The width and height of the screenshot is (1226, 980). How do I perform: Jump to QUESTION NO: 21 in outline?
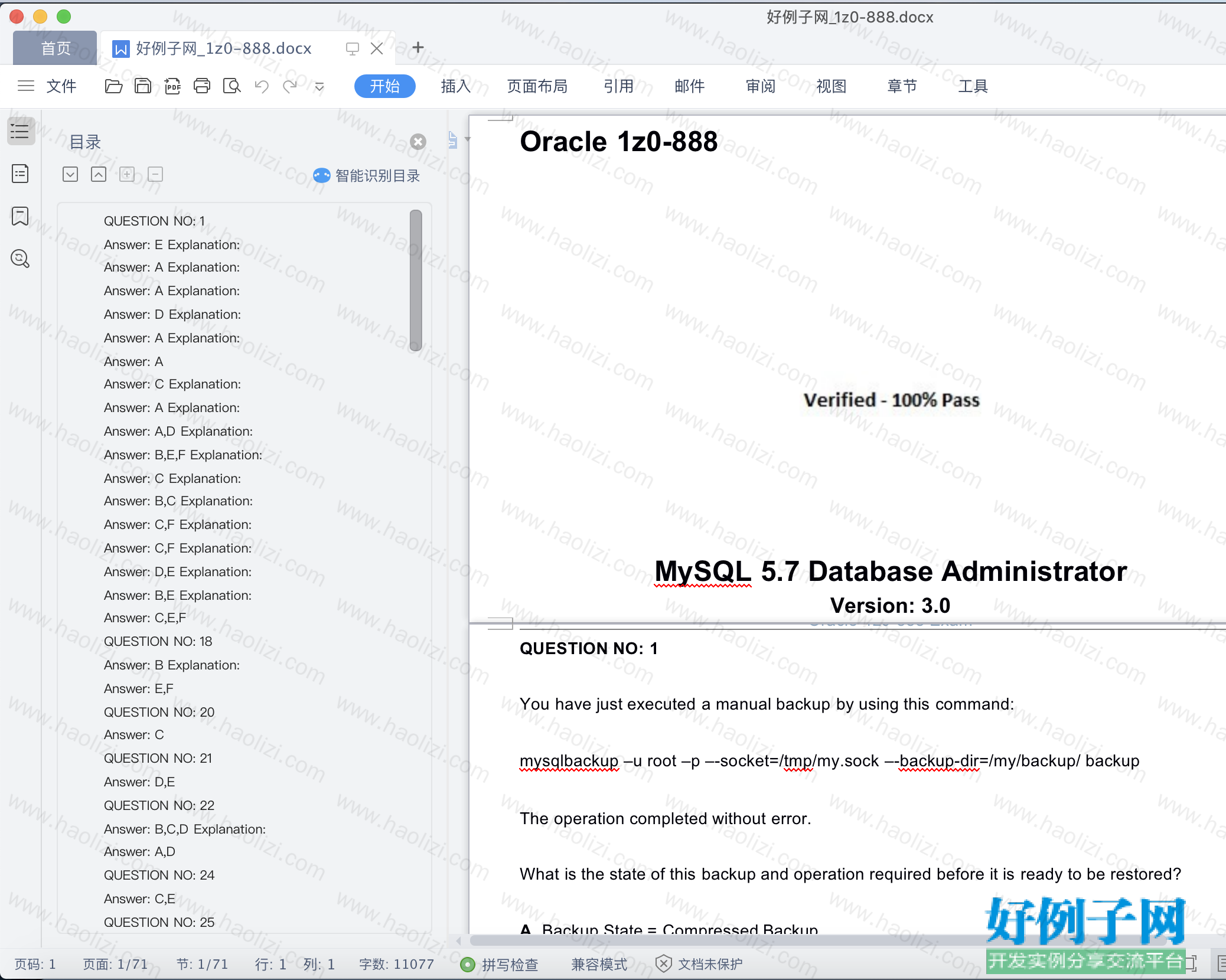(158, 758)
